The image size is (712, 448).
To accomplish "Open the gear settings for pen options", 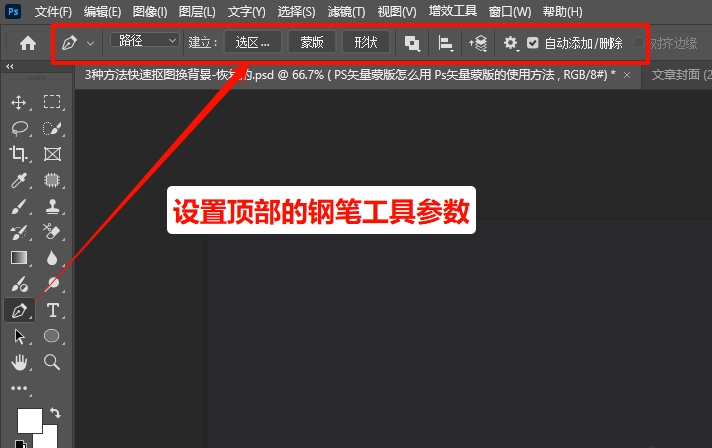I will coord(510,43).
